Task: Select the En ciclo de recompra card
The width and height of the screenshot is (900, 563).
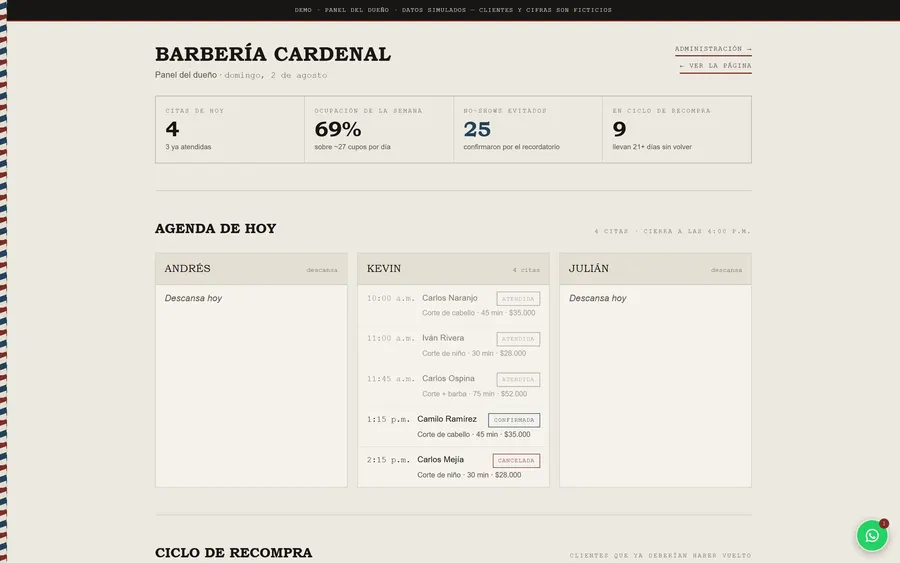Action: [677, 129]
